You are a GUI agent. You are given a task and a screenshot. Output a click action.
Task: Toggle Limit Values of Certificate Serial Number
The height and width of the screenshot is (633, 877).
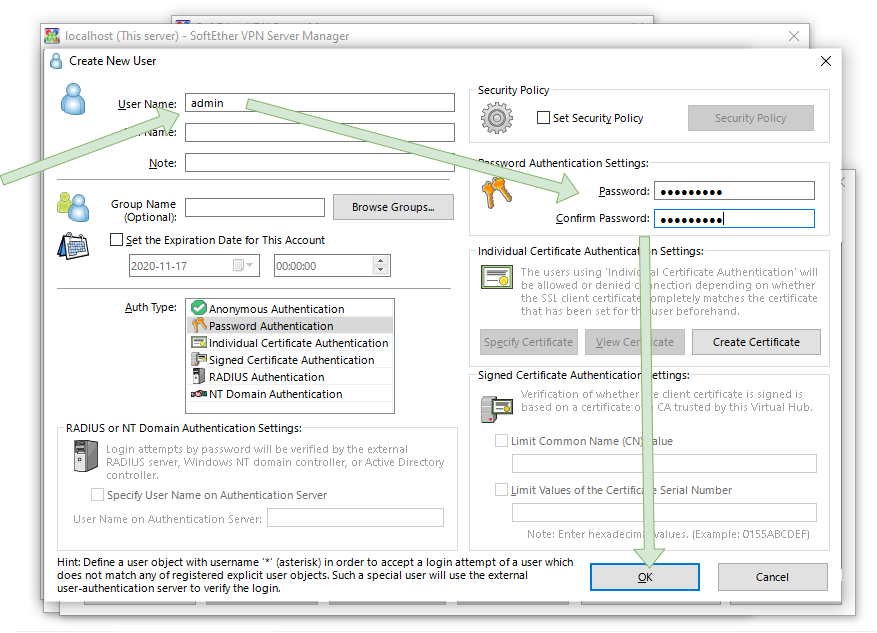click(x=501, y=490)
